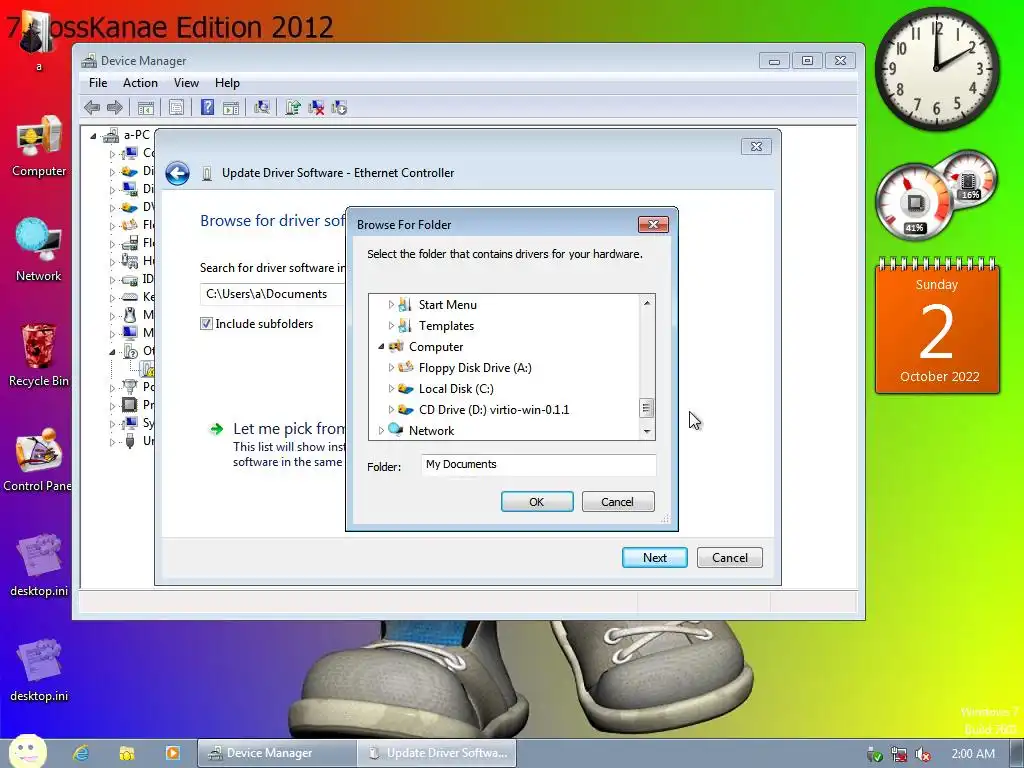
Task: Click Scan for hardware changes toolbar icon
Action: (262, 107)
